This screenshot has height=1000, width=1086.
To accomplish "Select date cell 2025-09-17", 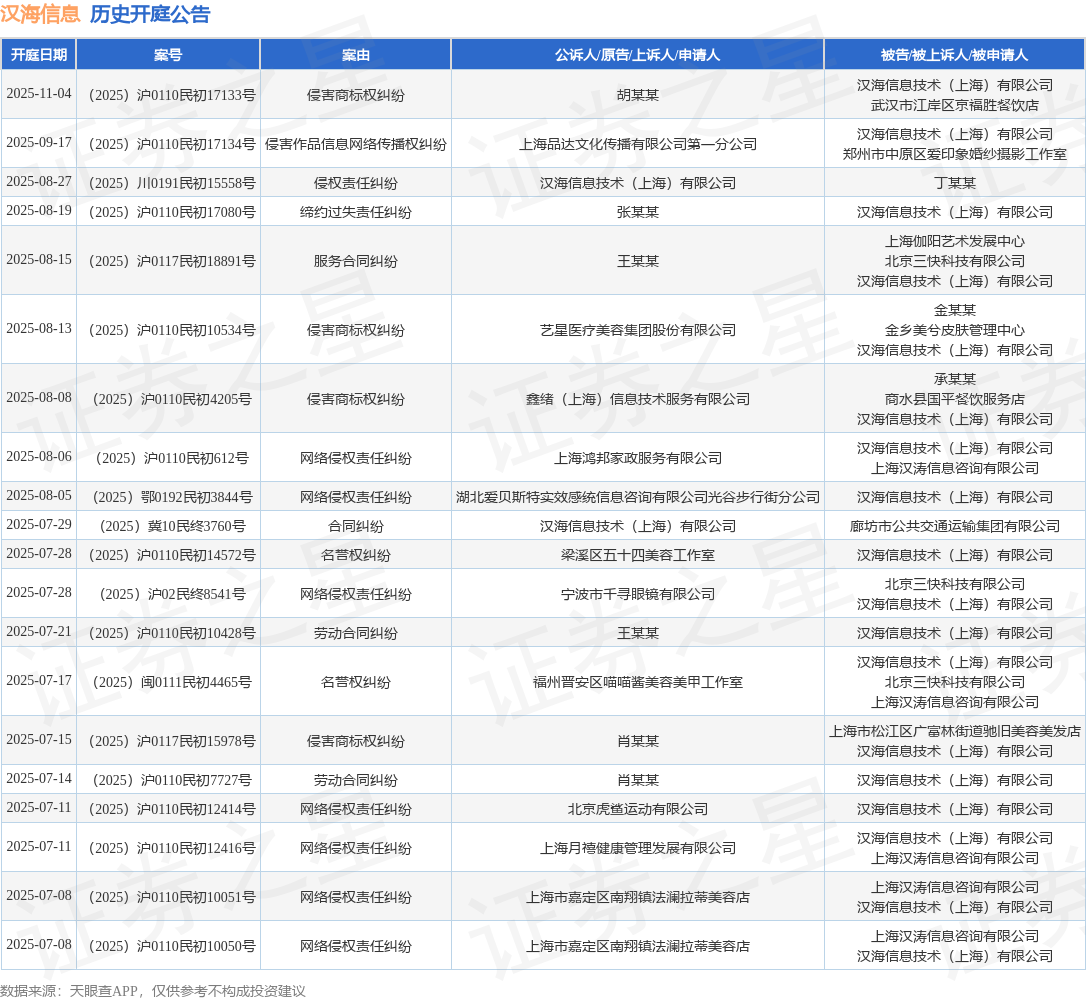I will coord(39,143).
